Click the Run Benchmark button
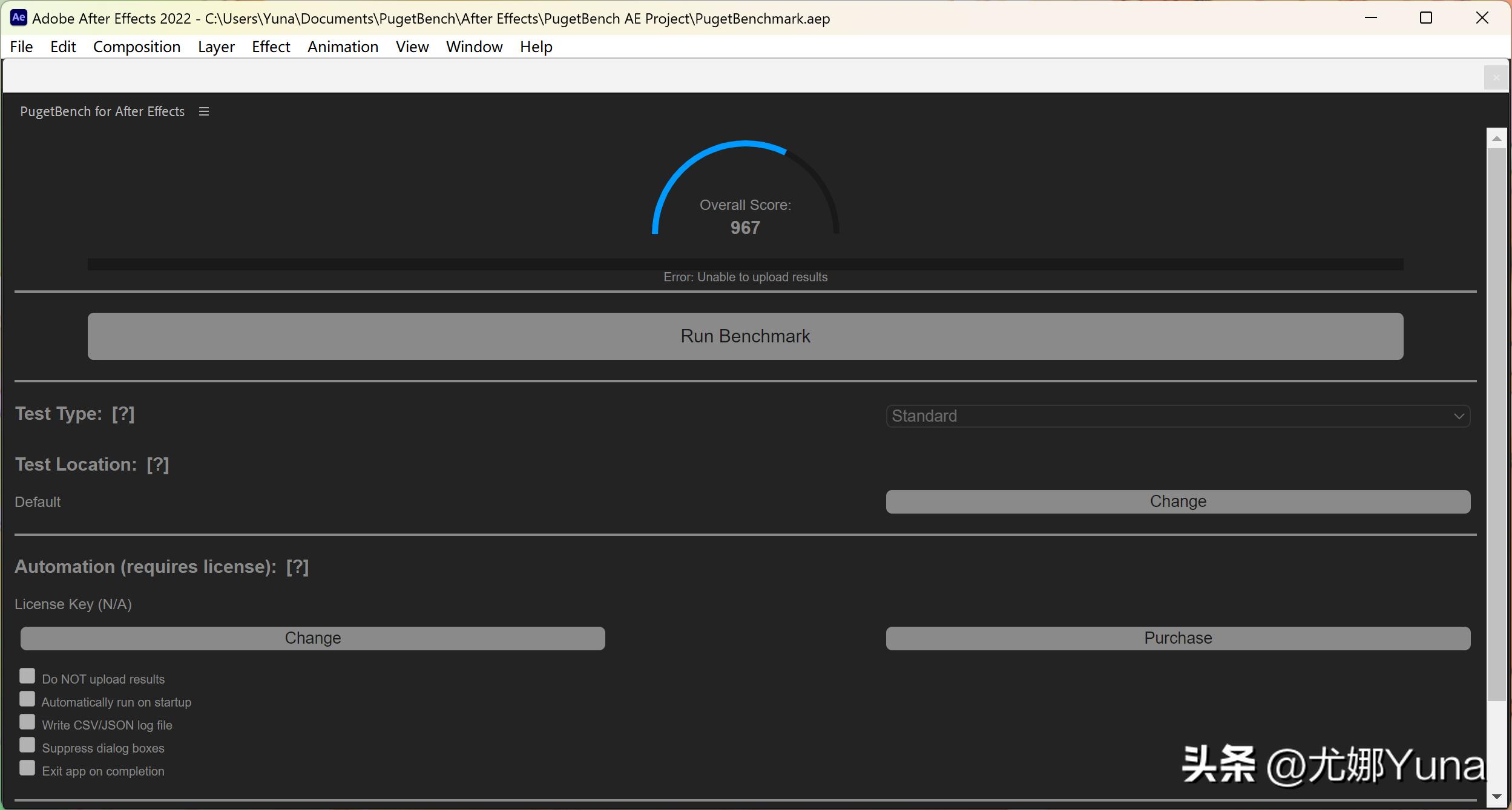 pos(745,336)
